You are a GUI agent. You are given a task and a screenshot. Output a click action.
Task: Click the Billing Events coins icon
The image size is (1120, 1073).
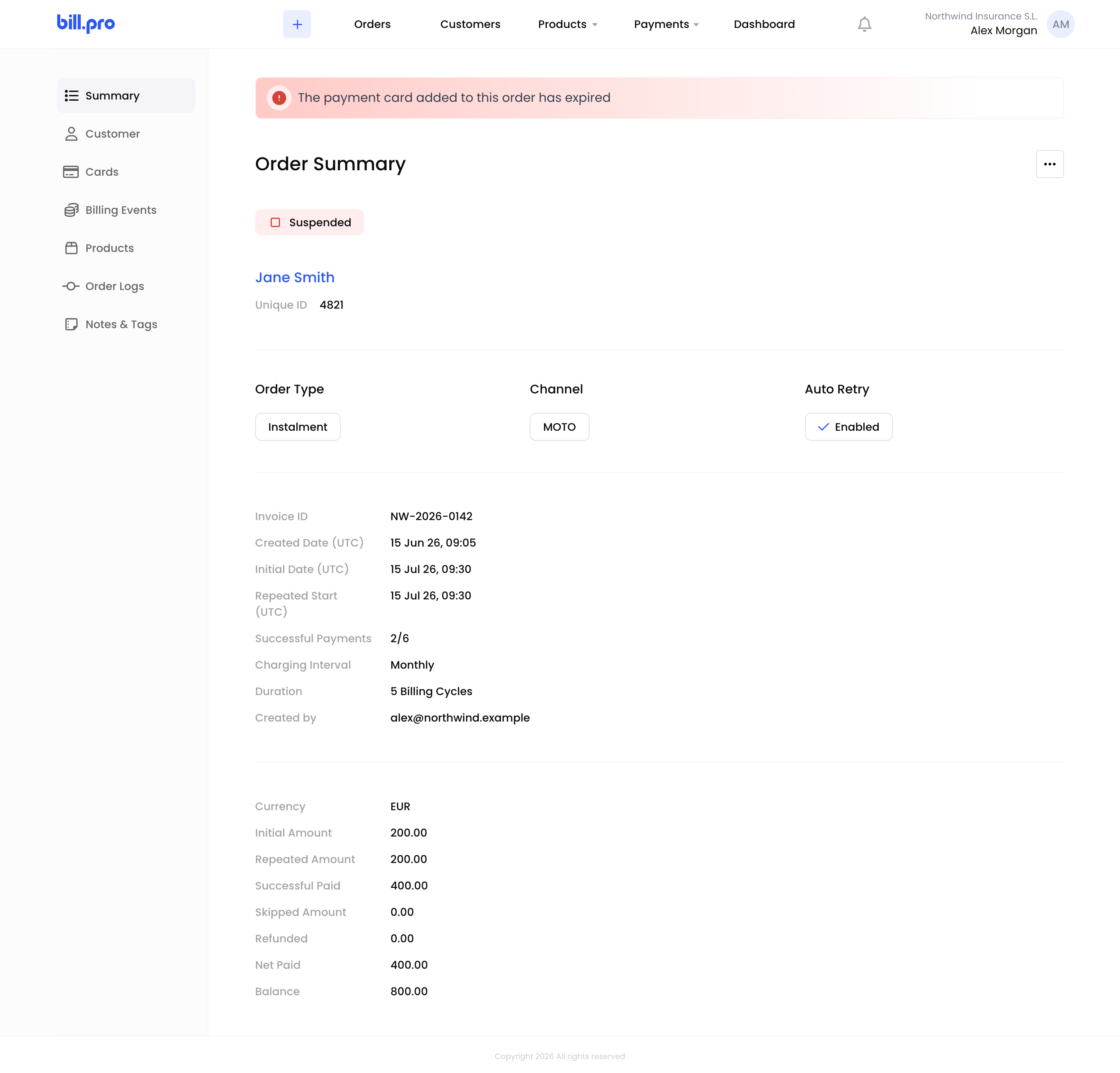72,210
